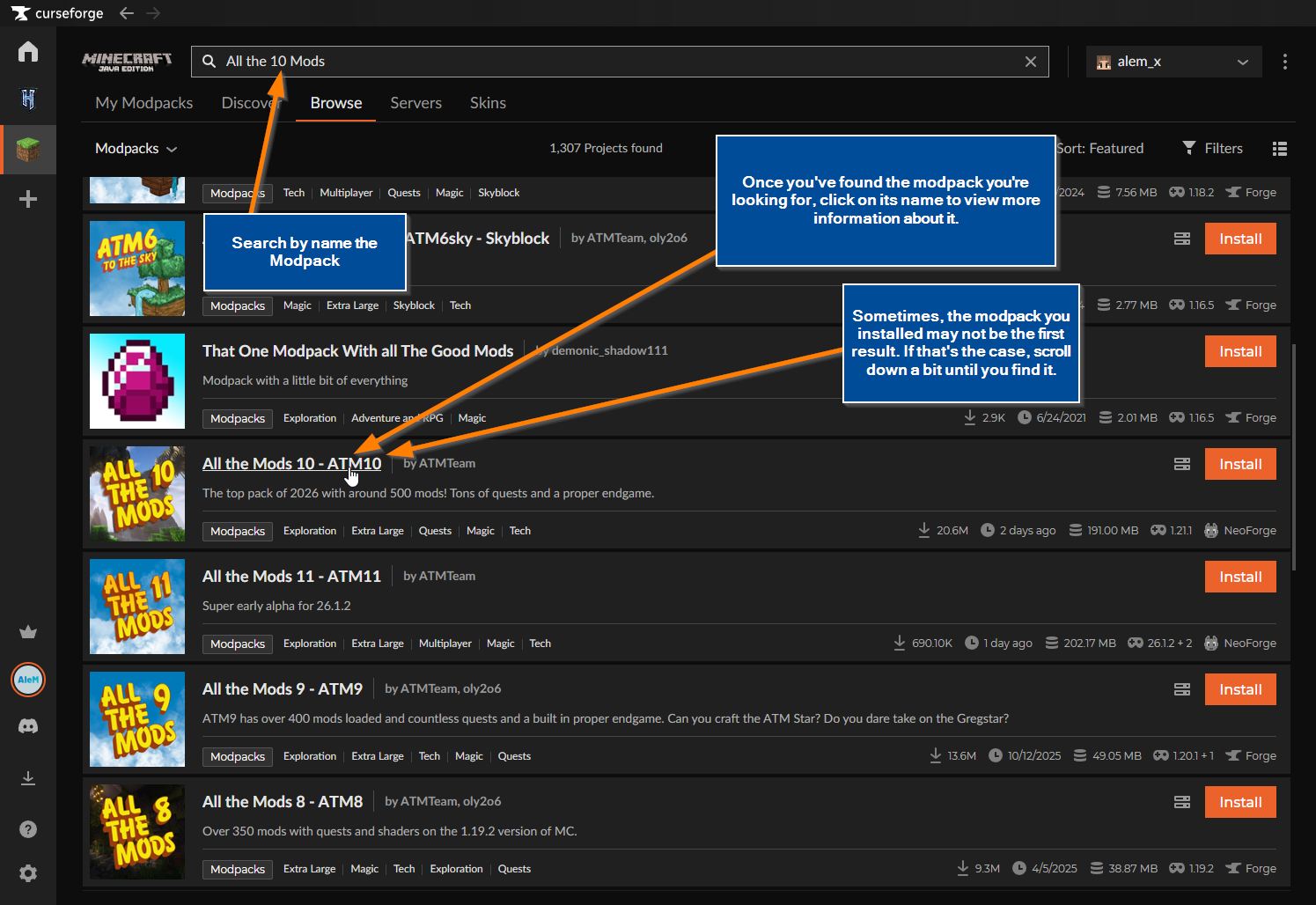The width and height of the screenshot is (1316, 905).
Task: Switch to the Browse tab
Action: coord(335,103)
